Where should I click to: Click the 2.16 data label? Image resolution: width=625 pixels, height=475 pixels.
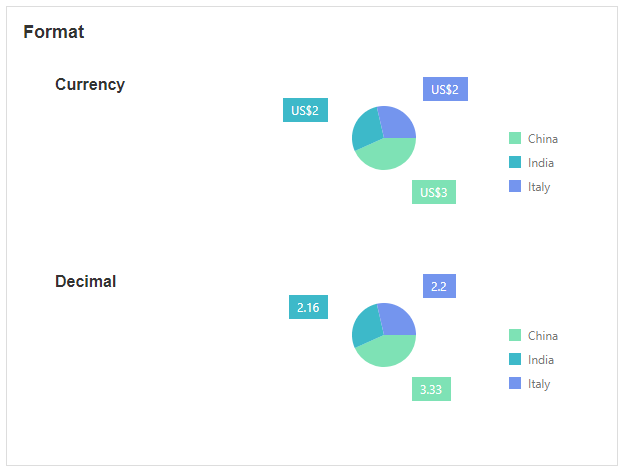pos(308,307)
